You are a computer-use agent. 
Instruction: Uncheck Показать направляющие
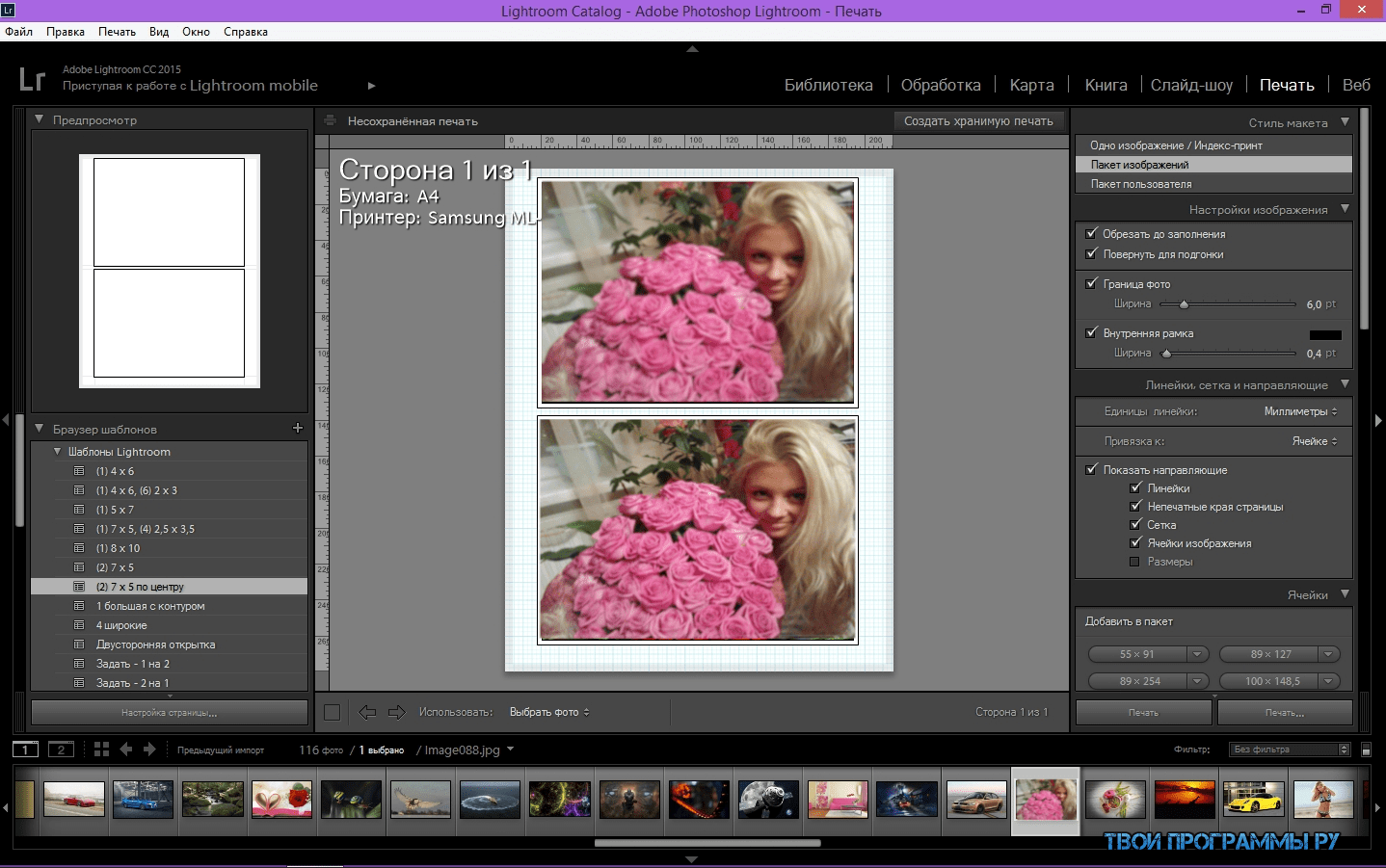(1091, 469)
